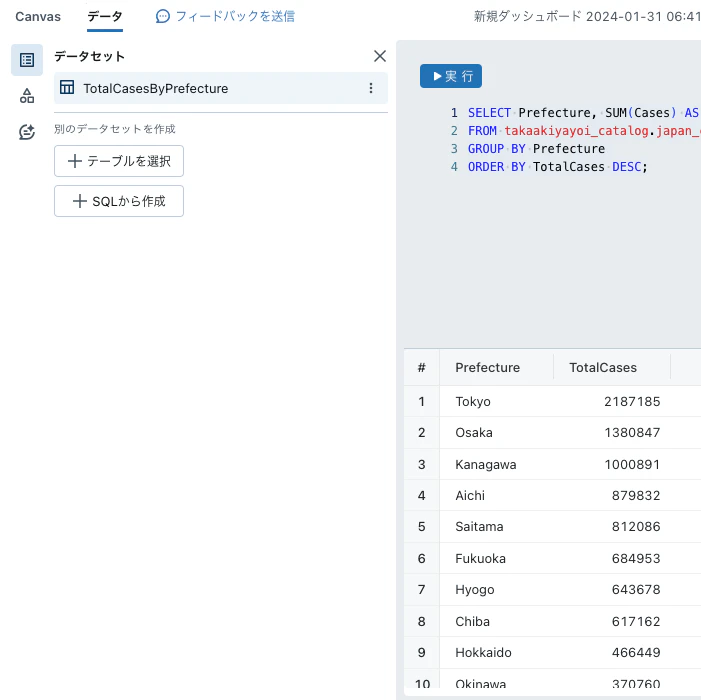
Task: Click the value 617162
Action: click(636, 621)
